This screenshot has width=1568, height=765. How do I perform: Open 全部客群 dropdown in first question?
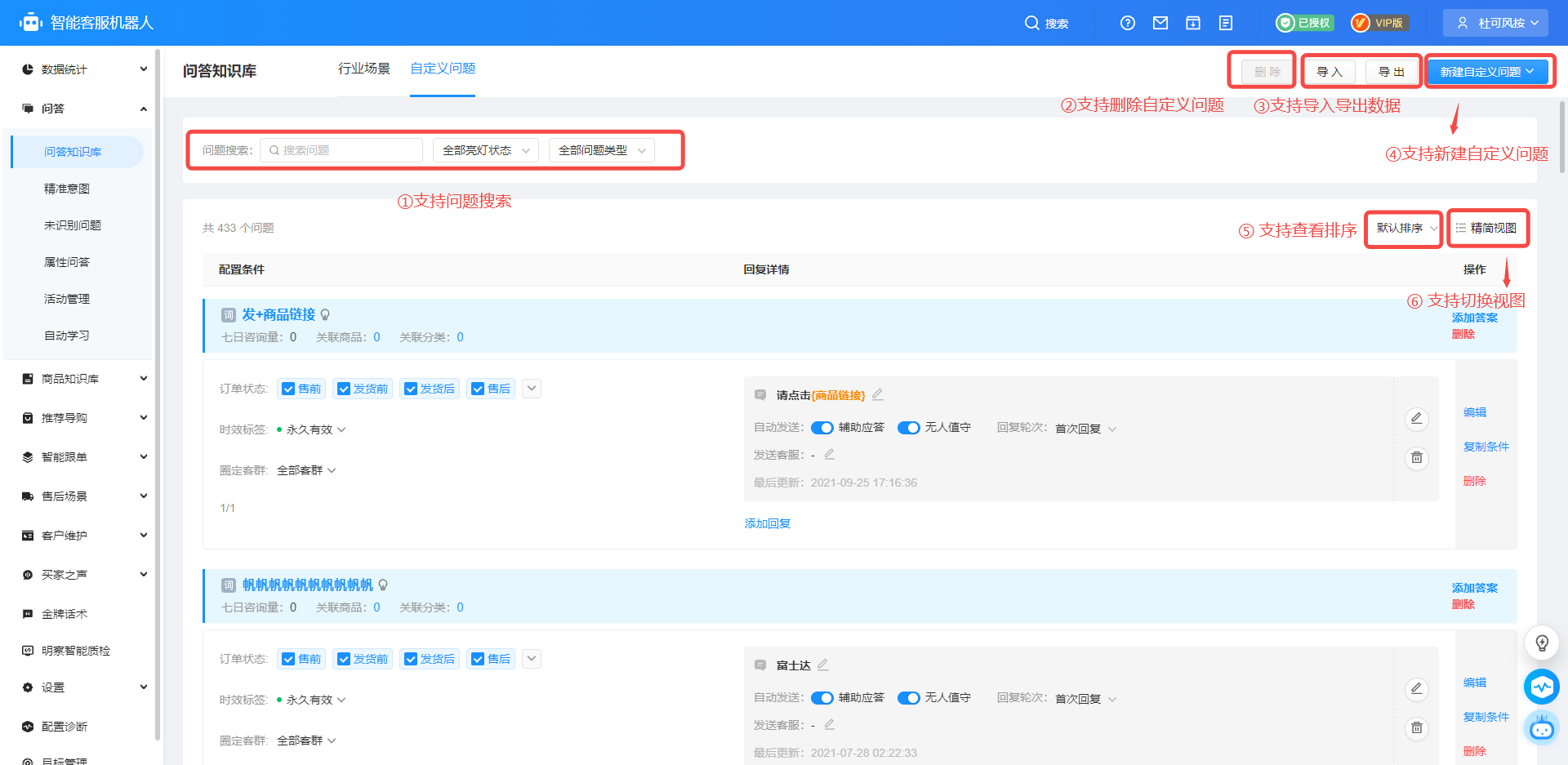click(x=306, y=470)
